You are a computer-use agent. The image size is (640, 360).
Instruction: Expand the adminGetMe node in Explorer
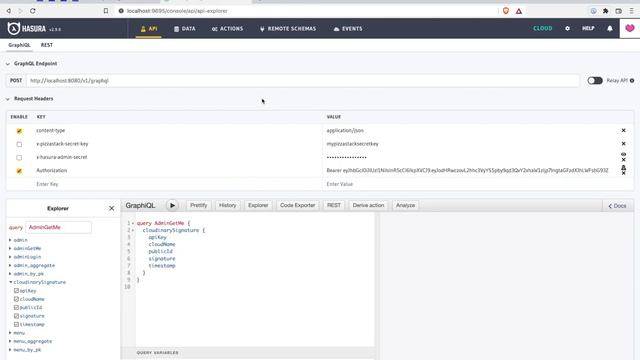(x=10, y=248)
